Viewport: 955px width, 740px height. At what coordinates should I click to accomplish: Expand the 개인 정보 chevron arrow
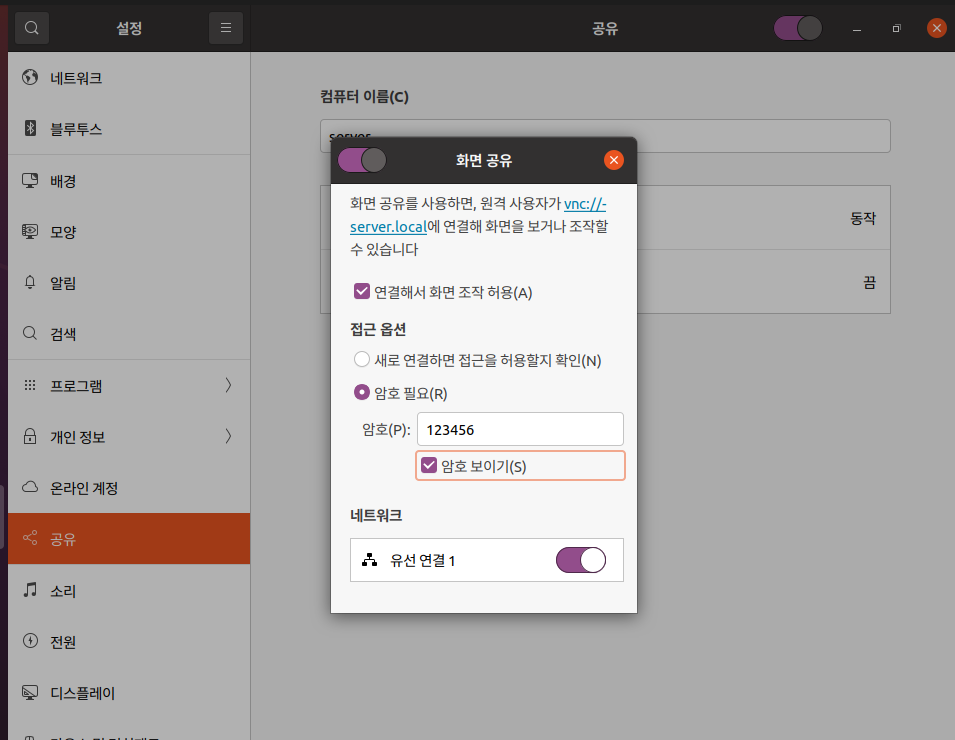coord(228,436)
